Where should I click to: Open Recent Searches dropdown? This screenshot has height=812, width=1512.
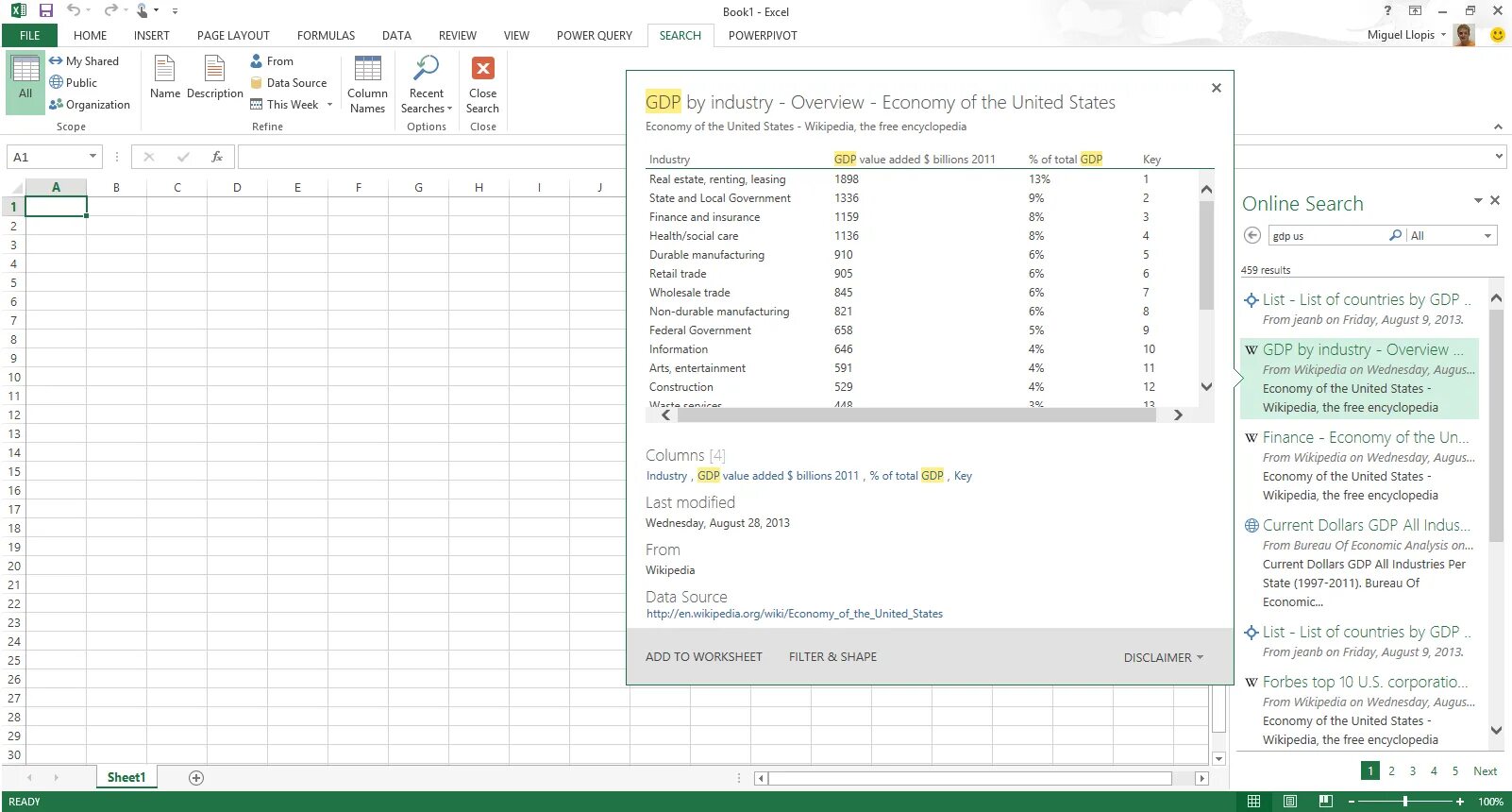point(427,84)
